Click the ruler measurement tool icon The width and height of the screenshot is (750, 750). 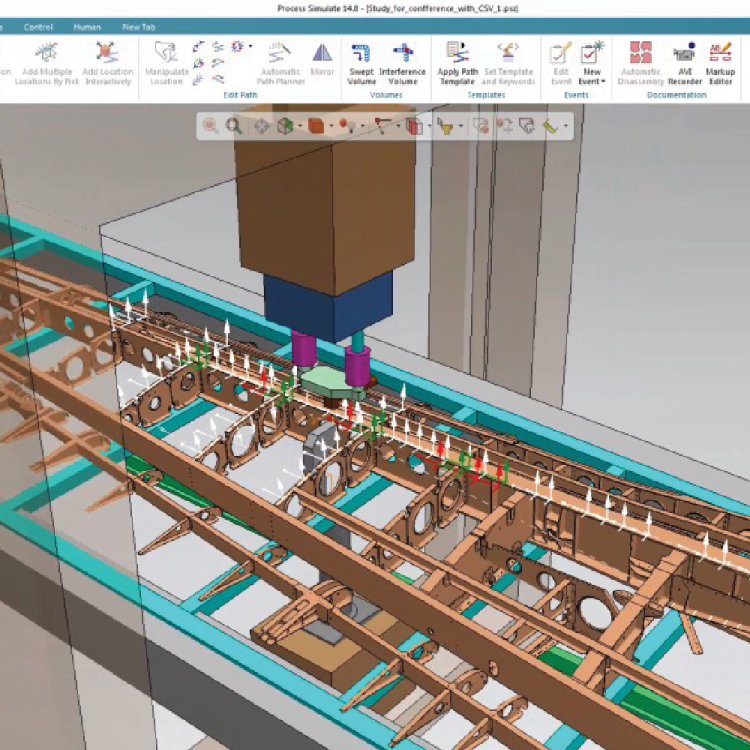point(550,126)
